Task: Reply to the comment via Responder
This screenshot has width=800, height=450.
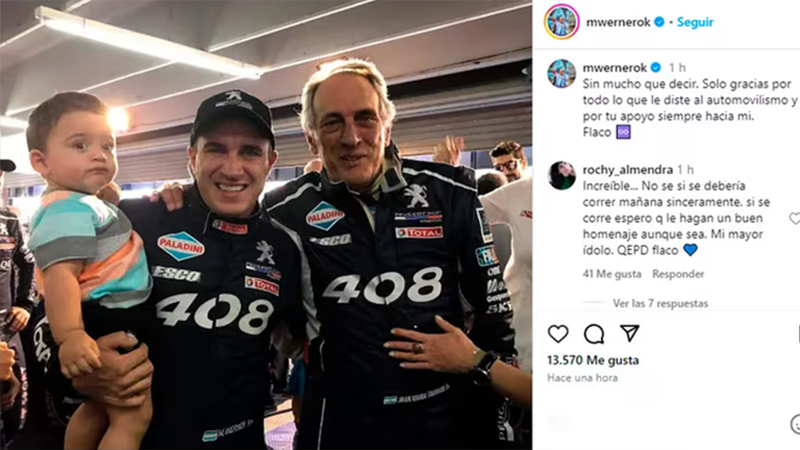Action: [678, 274]
